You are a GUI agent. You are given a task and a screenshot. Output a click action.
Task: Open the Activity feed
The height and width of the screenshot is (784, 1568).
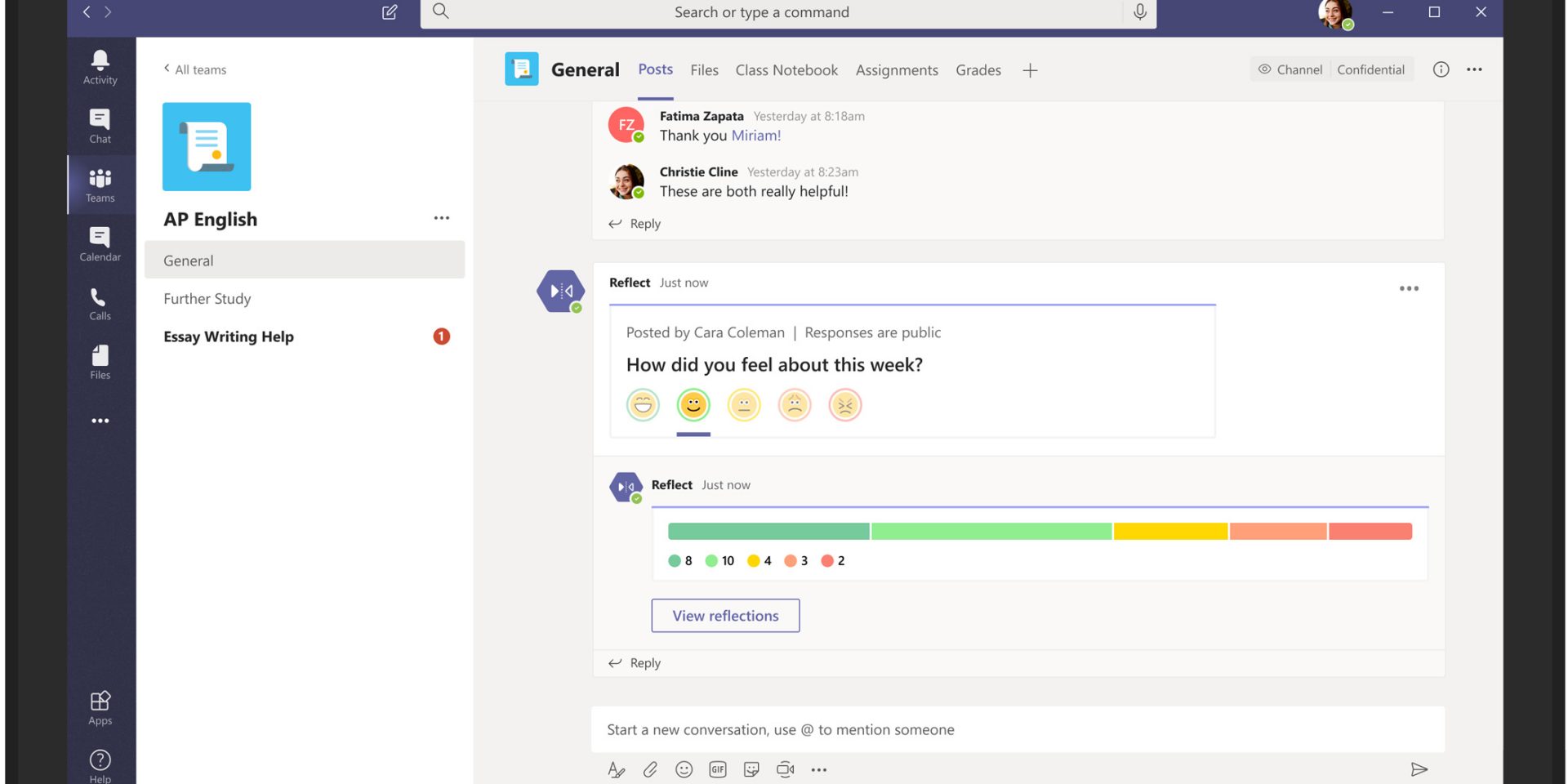(100, 67)
